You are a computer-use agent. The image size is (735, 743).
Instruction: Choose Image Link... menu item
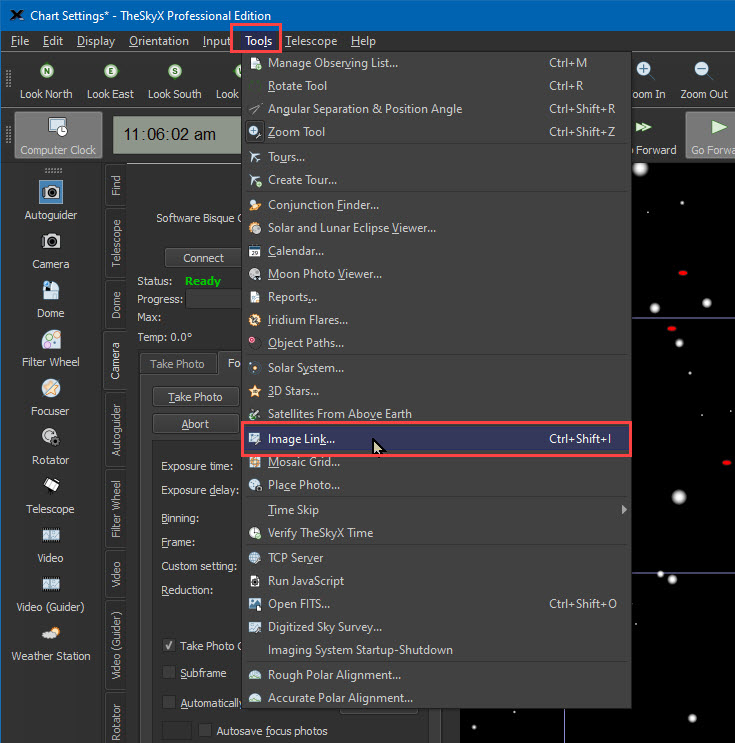436,439
